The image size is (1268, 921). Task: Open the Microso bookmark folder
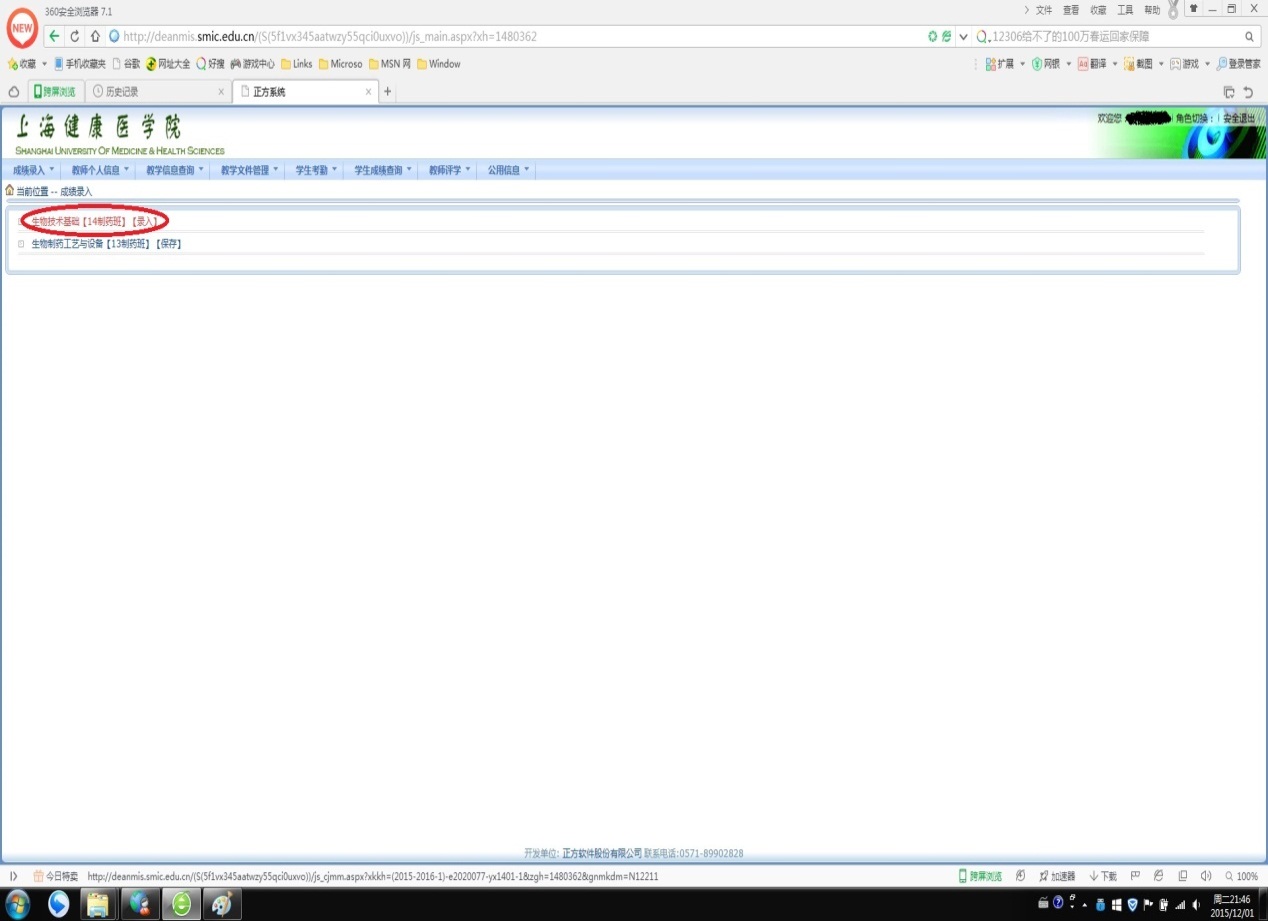tap(341, 64)
